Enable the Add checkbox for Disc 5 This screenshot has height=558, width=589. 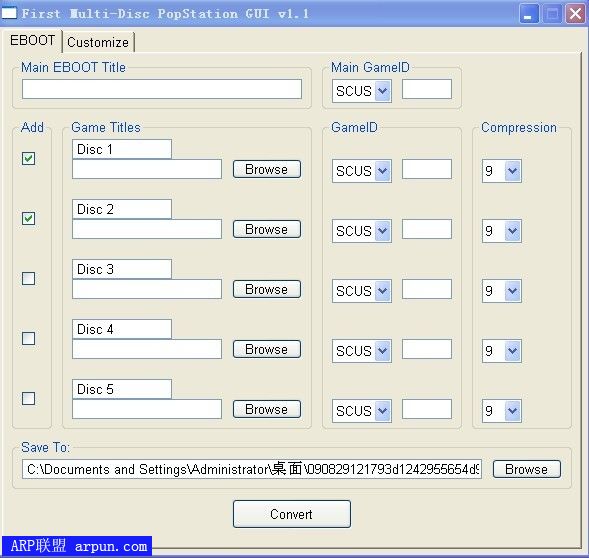(29, 398)
